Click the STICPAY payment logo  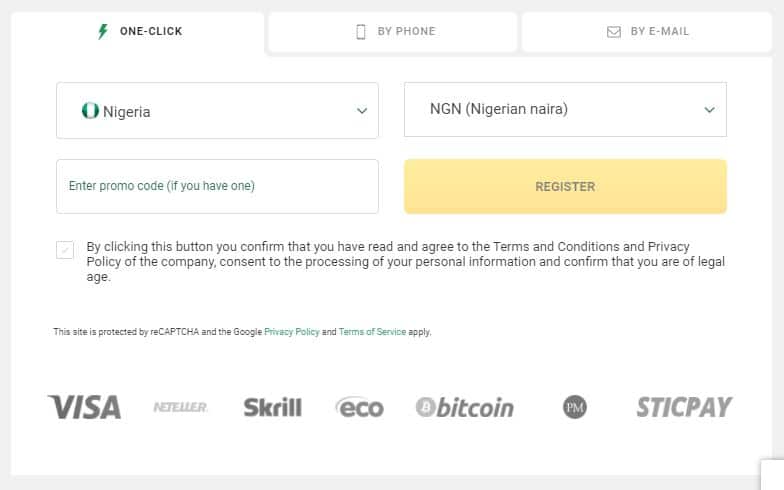[684, 407]
